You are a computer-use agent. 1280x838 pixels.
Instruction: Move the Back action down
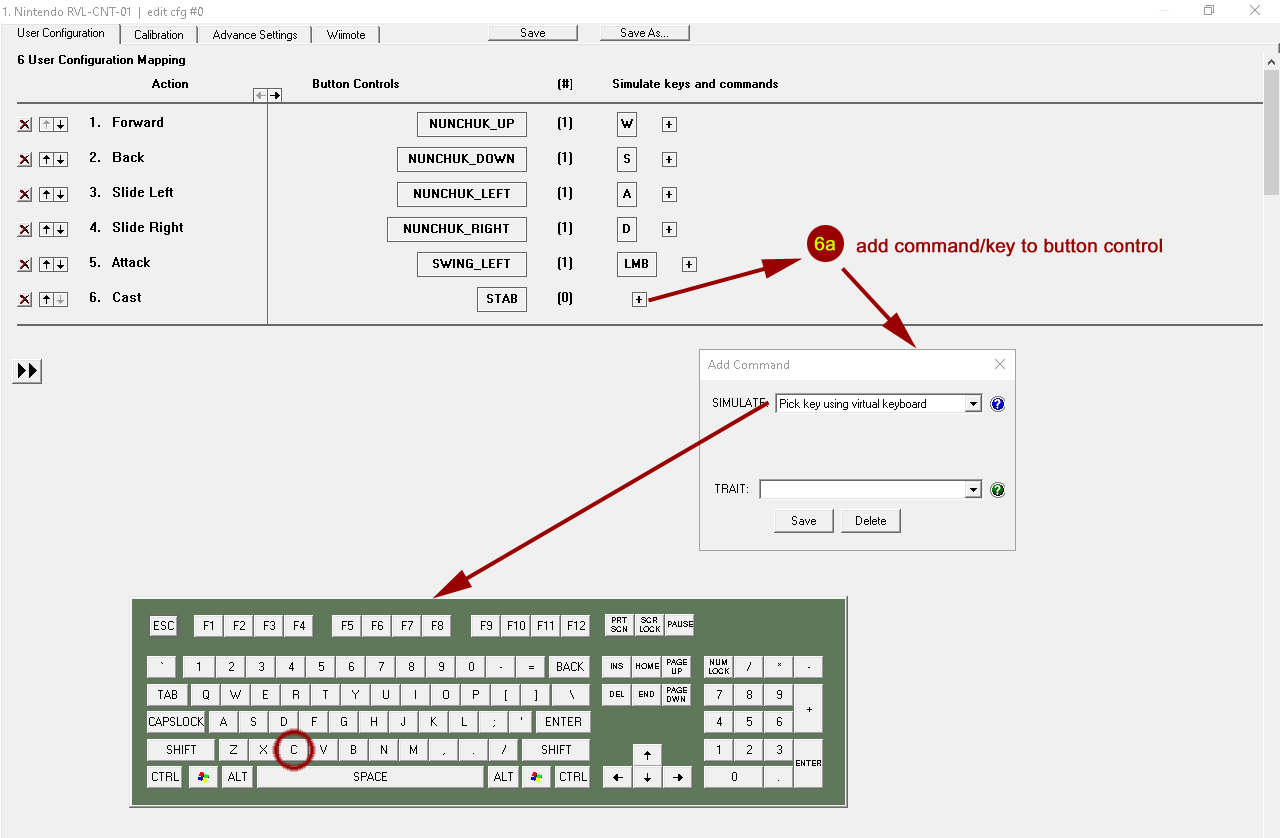point(61,160)
